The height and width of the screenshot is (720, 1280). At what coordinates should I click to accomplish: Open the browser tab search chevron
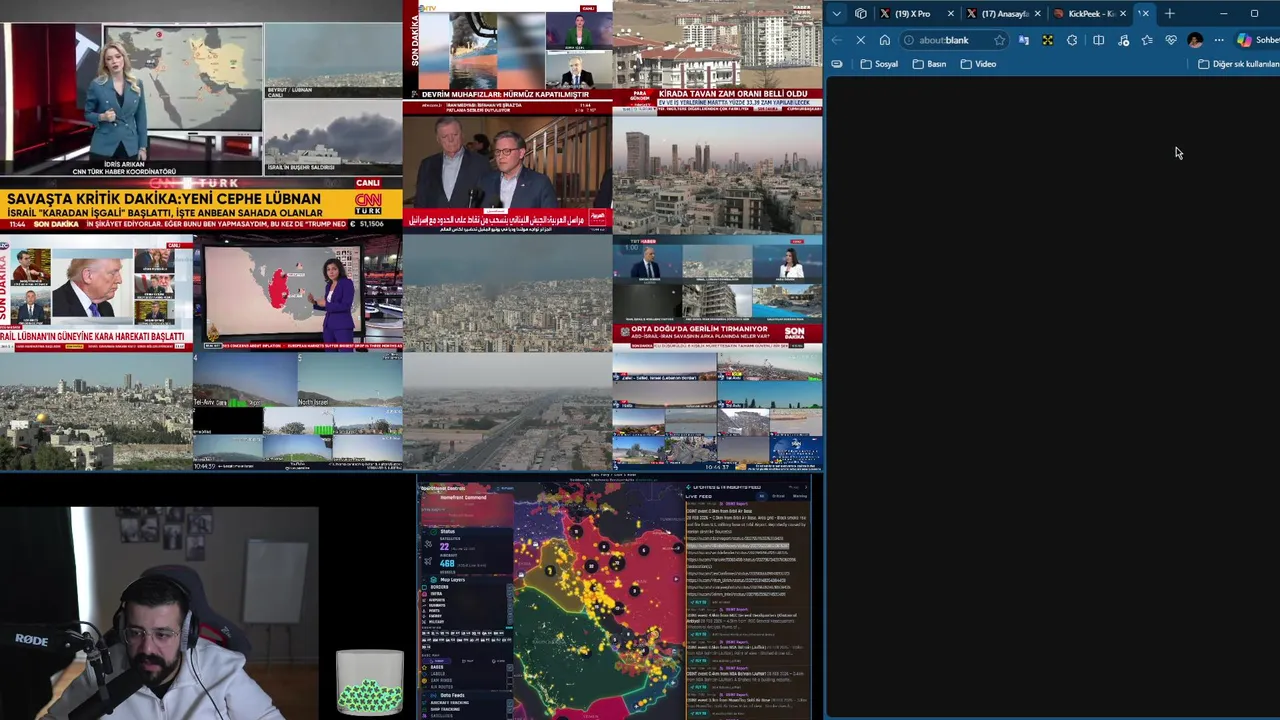836,14
